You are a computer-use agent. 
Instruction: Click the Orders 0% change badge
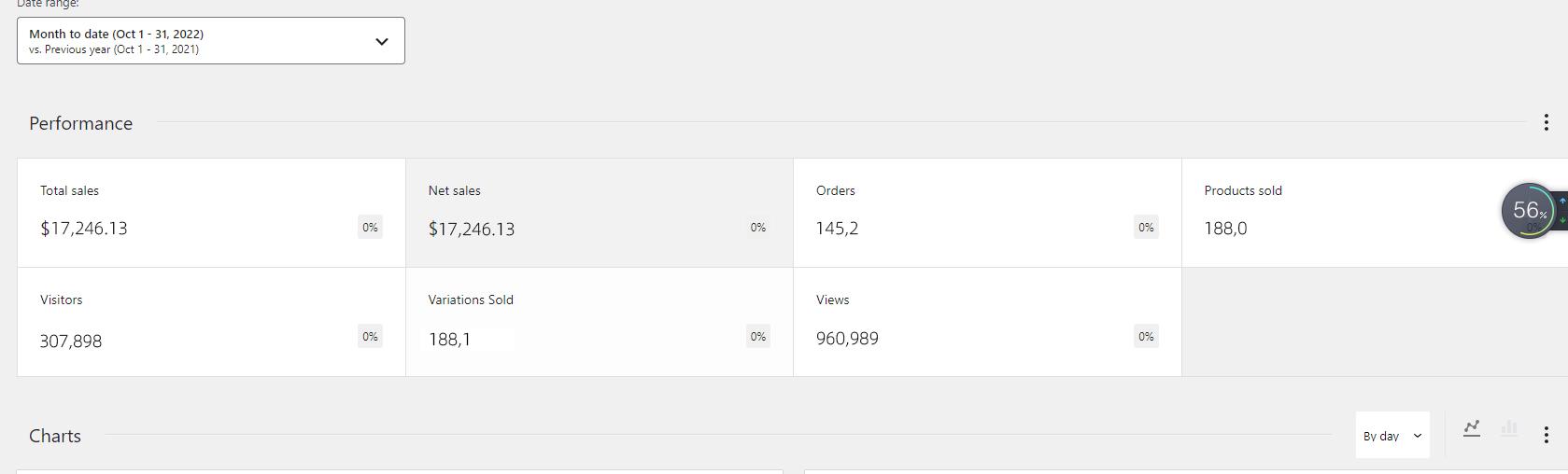pyautogui.click(x=1146, y=227)
